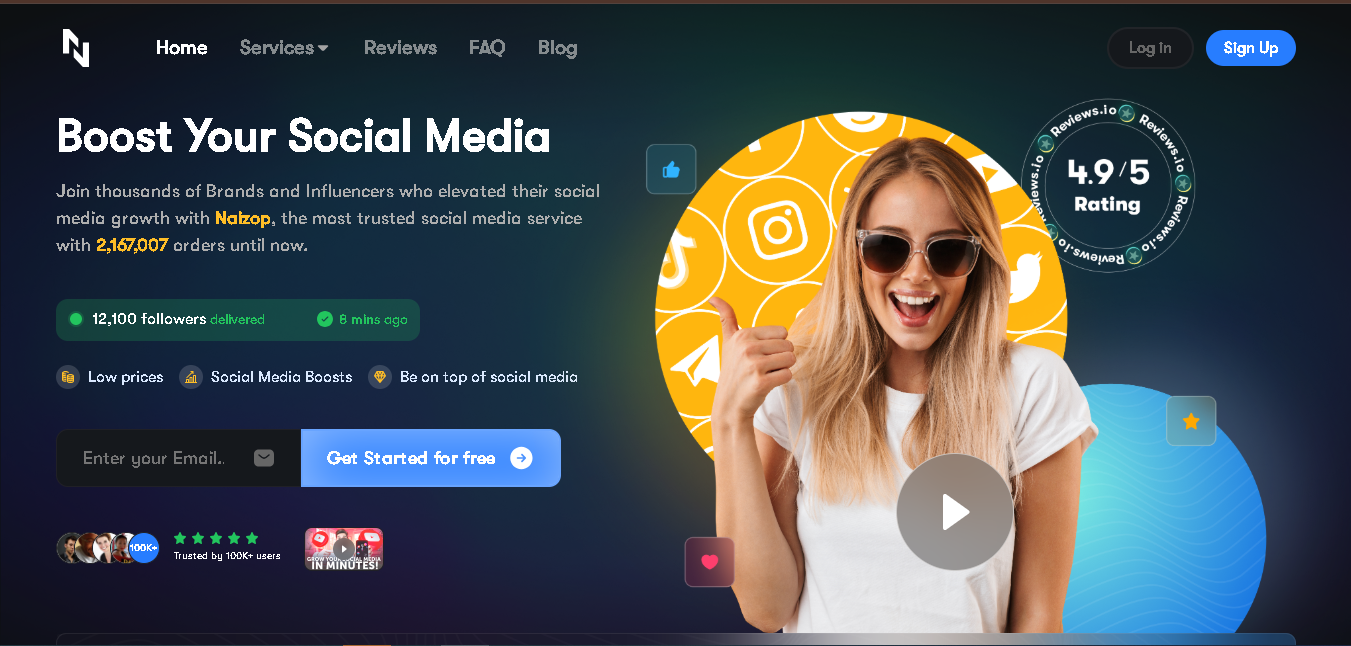Click the five green stars rating

(216, 538)
